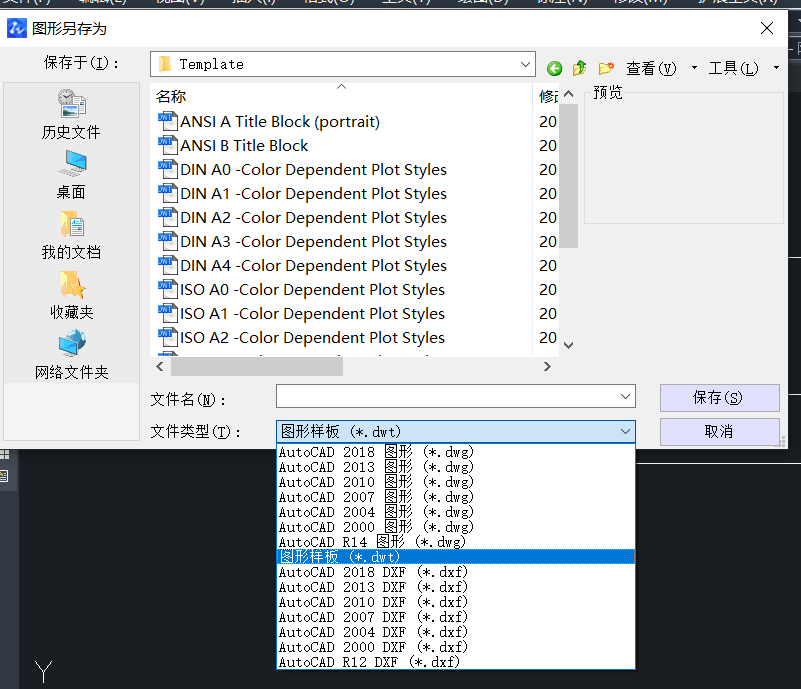Go up one folder level icon
801x689 pixels.
[x=580, y=69]
